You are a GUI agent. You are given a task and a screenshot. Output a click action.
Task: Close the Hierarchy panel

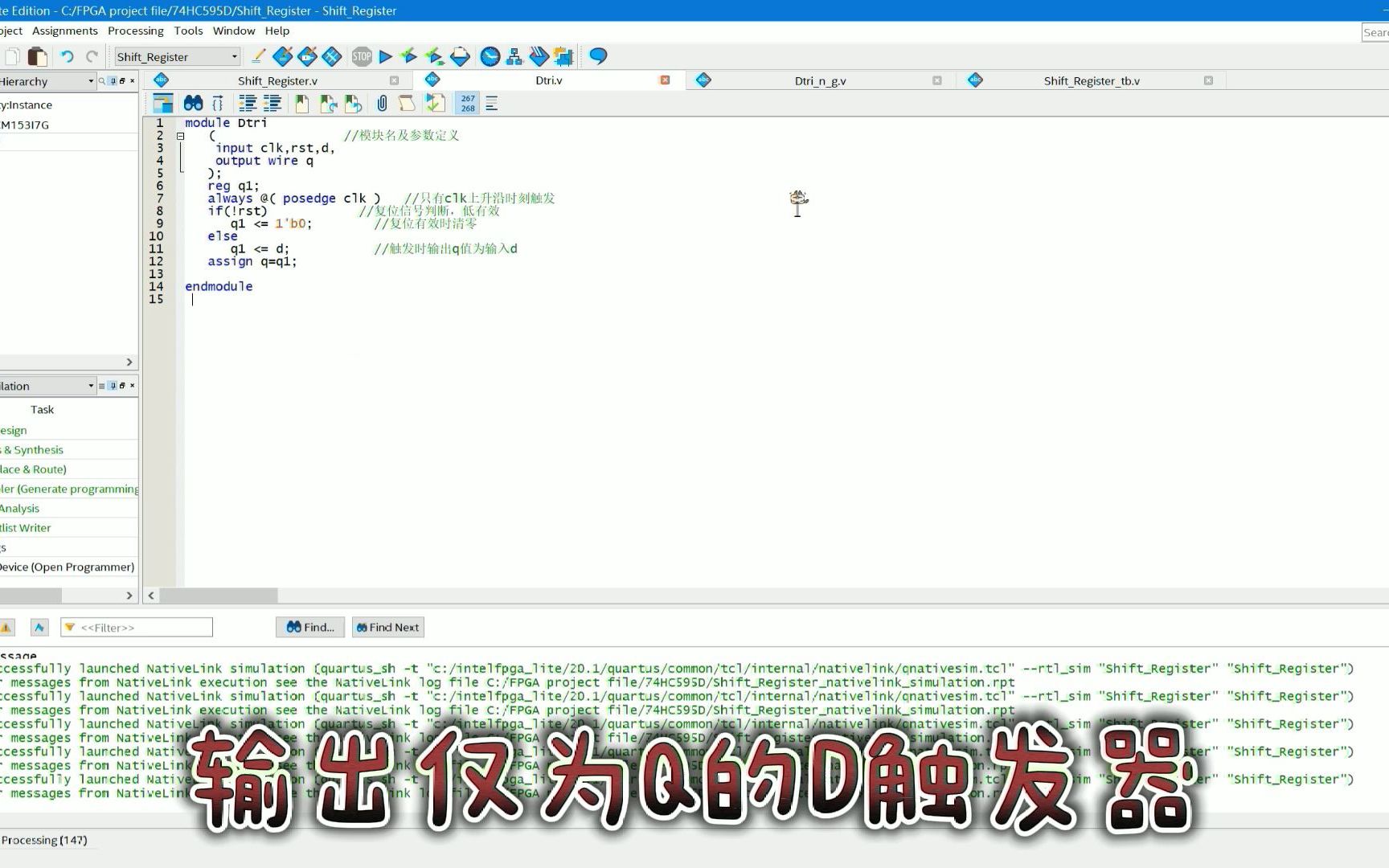pyautogui.click(x=133, y=81)
